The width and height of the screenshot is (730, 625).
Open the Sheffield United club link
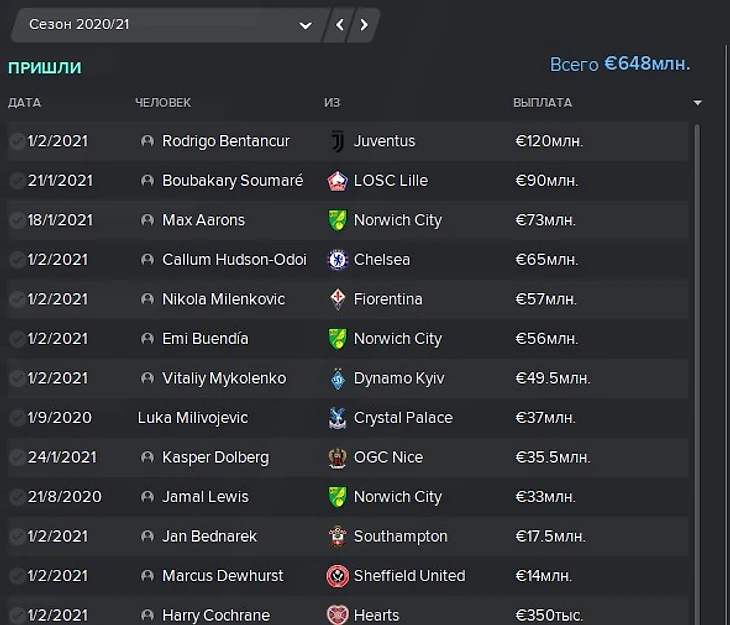pos(409,576)
